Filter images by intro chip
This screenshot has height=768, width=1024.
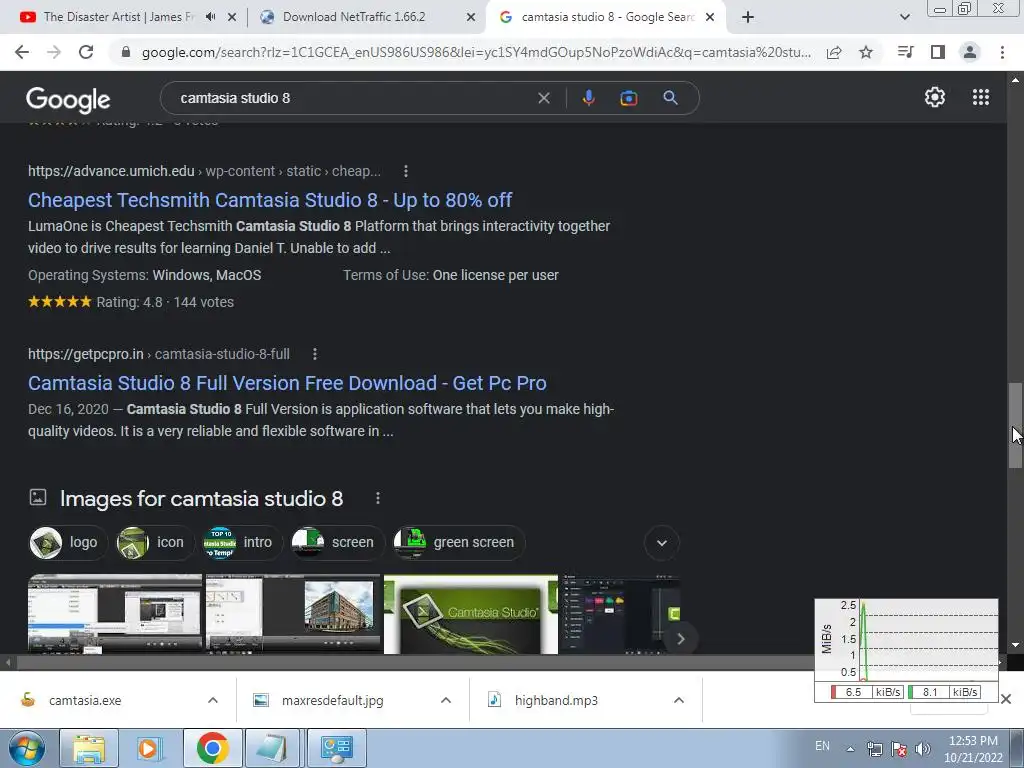point(242,543)
